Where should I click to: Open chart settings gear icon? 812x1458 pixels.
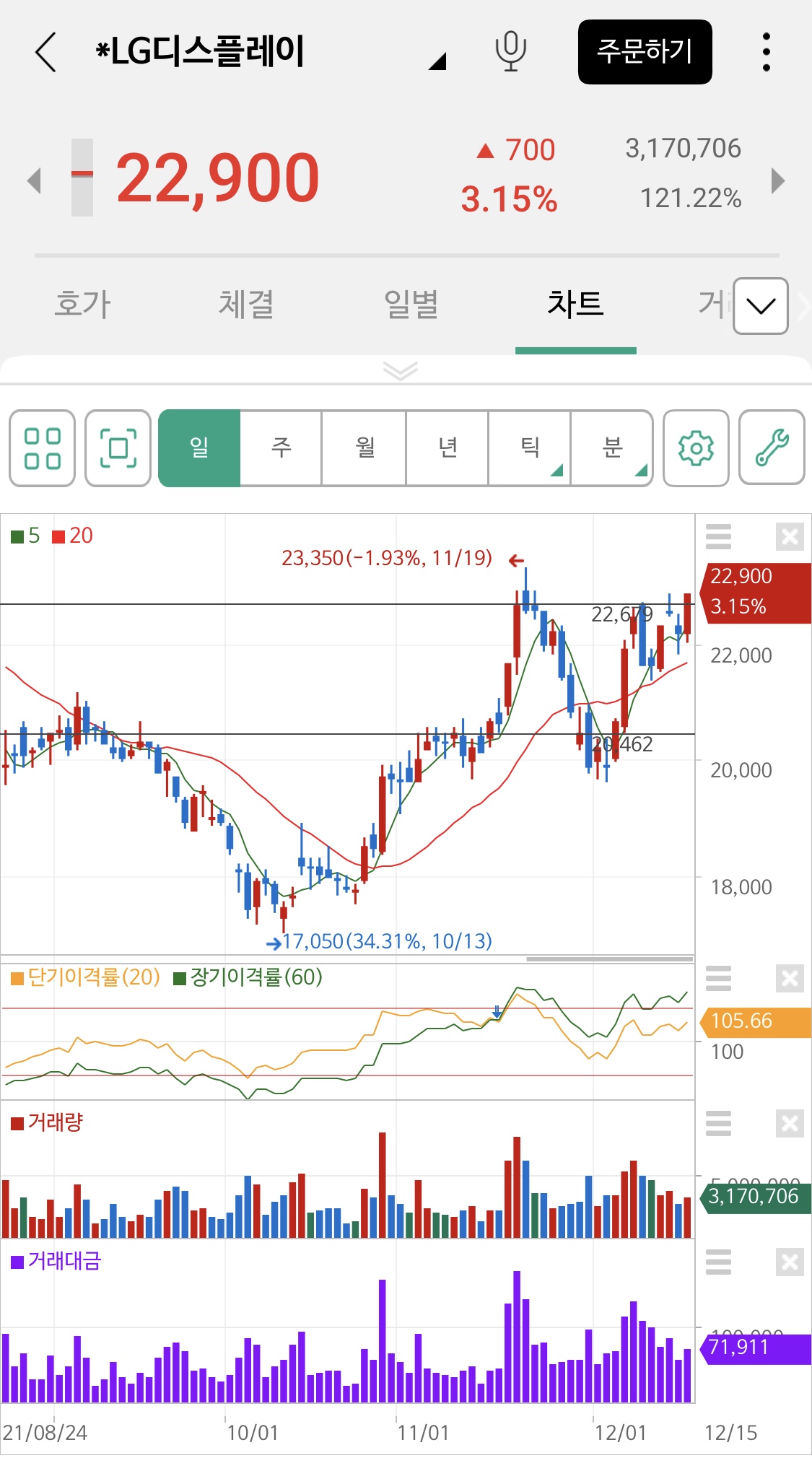click(x=696, y=448)
